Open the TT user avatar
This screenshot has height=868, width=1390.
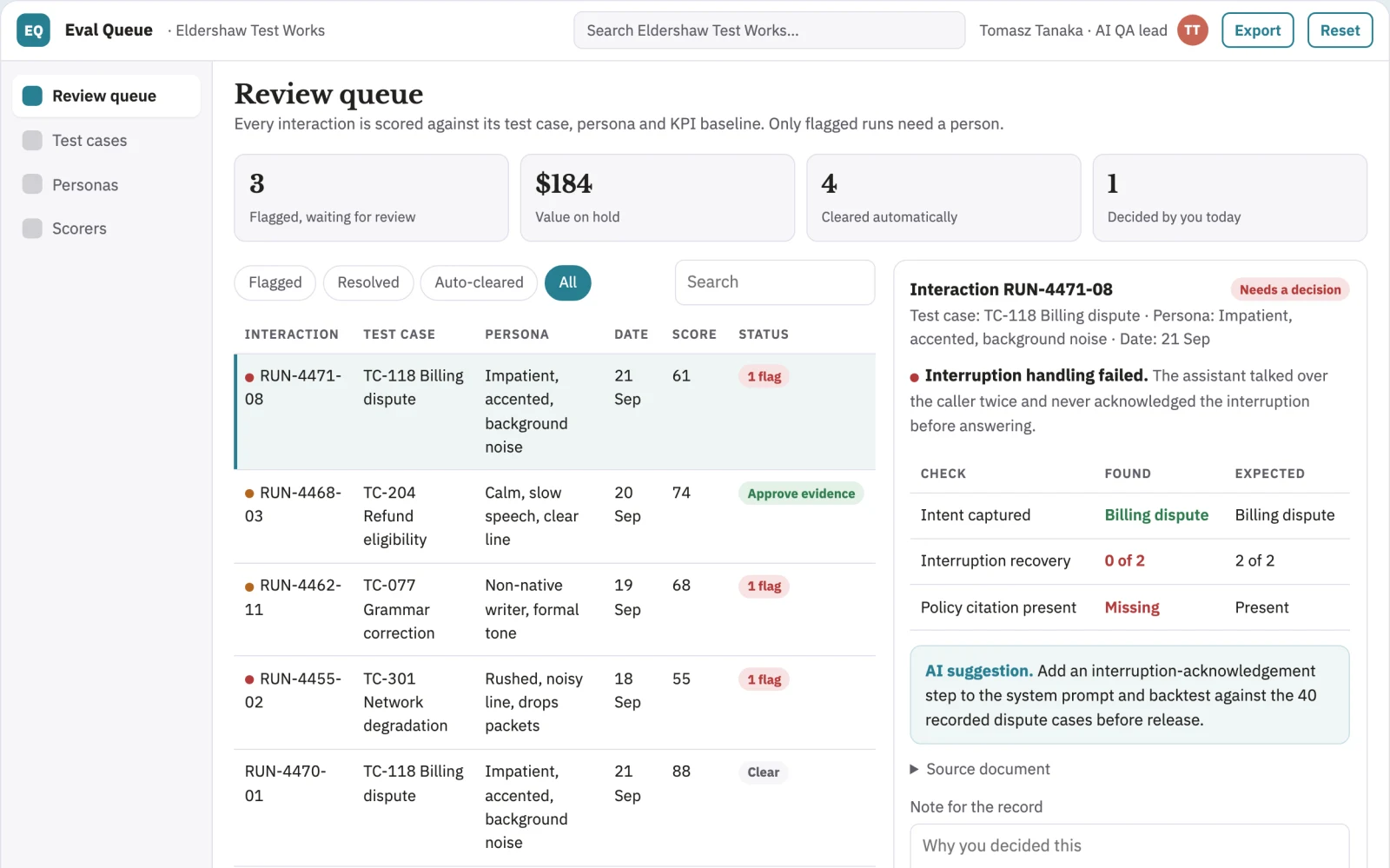1193,30
